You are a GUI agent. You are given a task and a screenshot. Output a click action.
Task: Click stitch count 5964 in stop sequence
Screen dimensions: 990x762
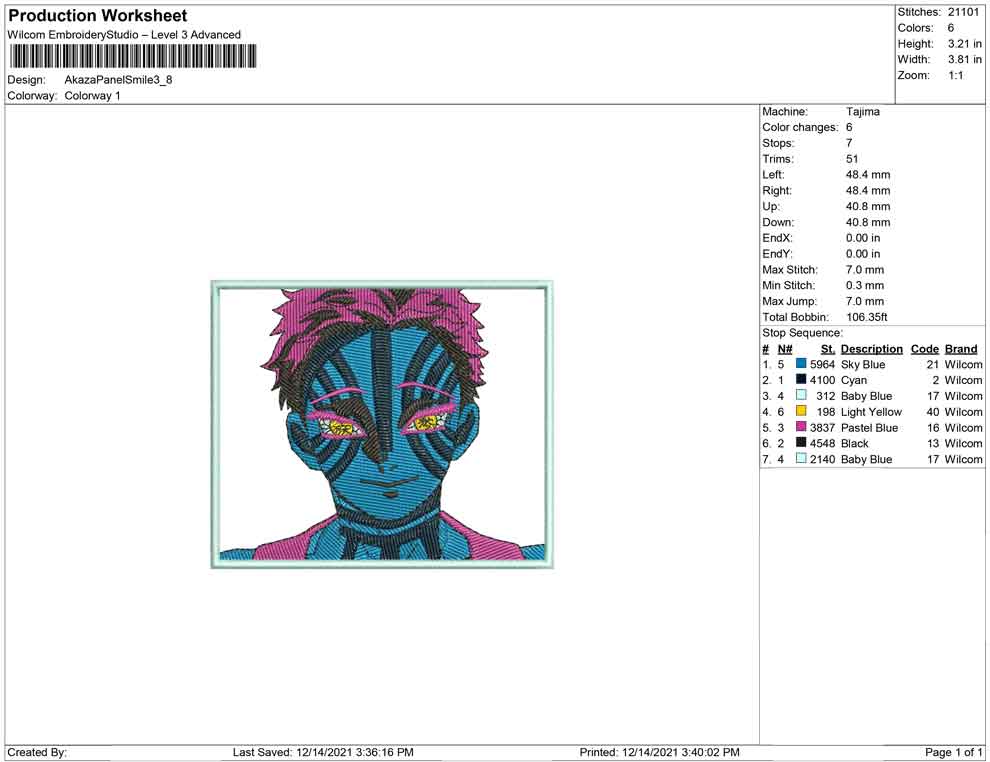tap(822, 364)
